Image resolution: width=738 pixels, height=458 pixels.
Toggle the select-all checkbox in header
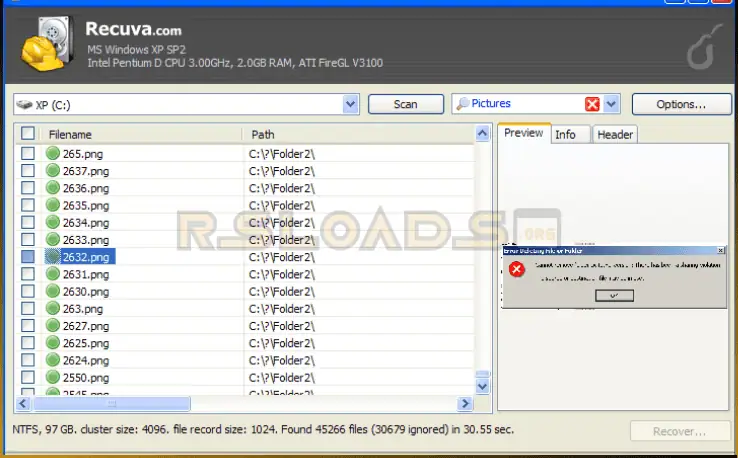(x=28, y=133)
